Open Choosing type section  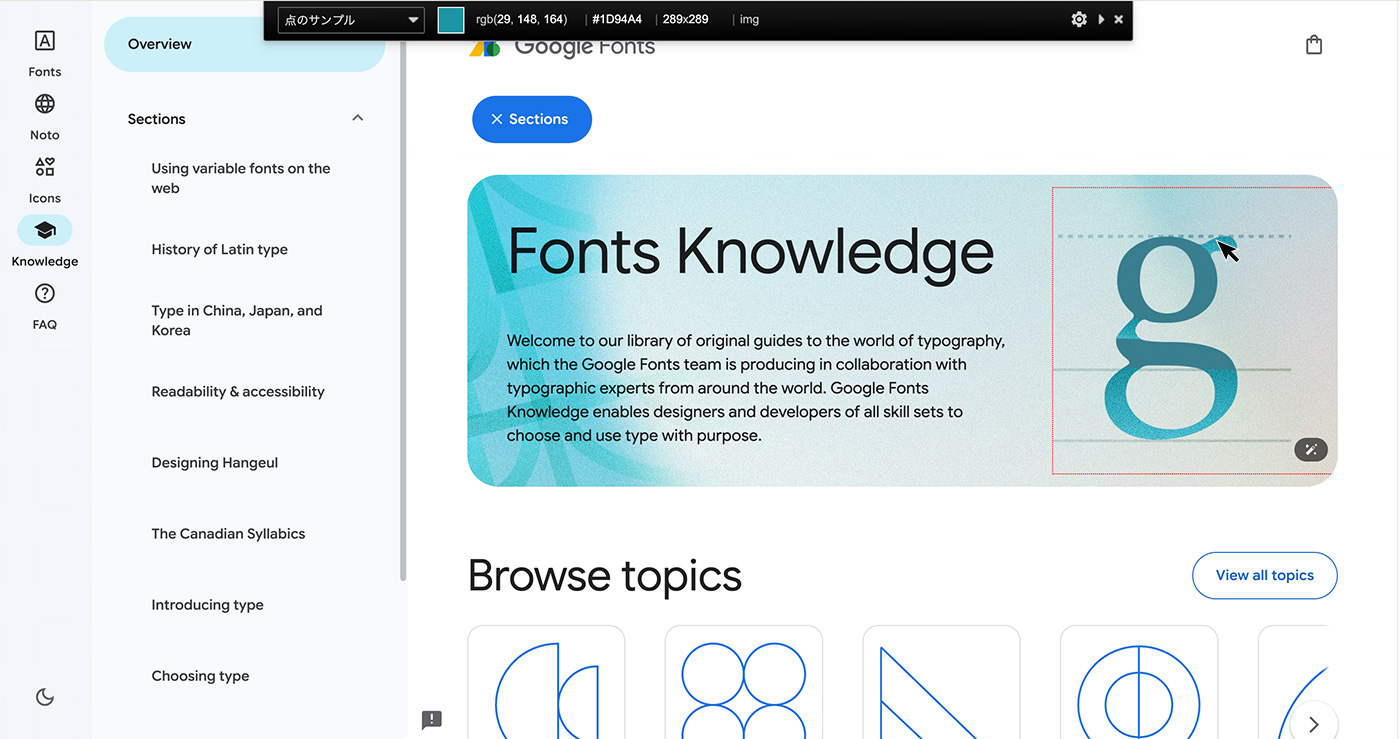(201, 675)
